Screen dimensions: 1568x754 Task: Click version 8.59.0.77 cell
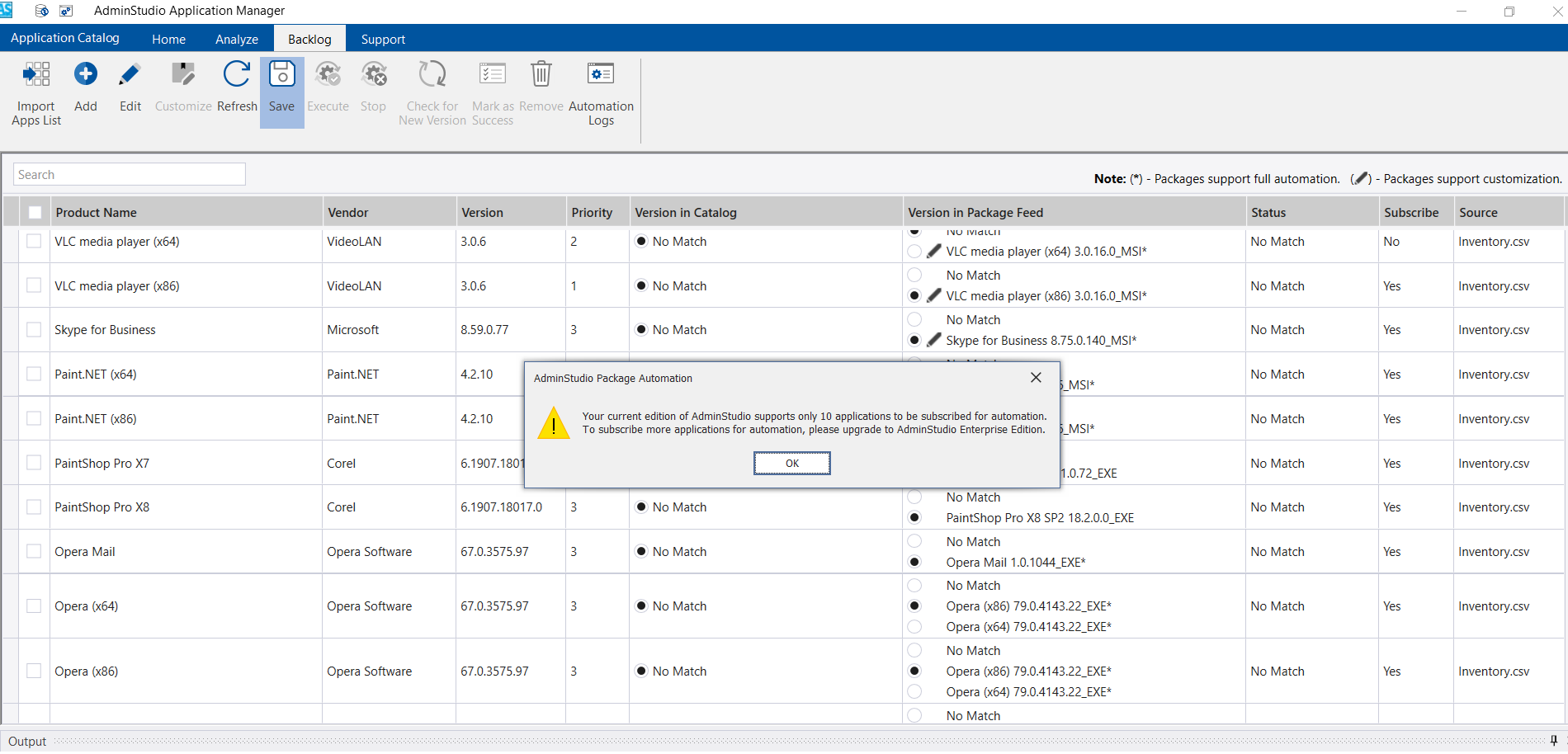click(511, 330)
